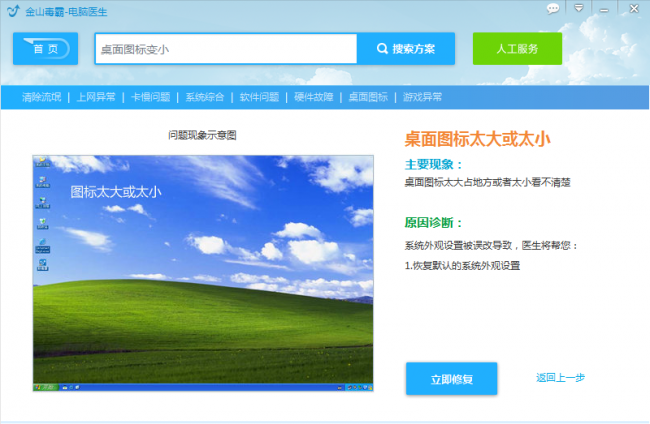Click the 原因诊断 label

tap(434, 223)
